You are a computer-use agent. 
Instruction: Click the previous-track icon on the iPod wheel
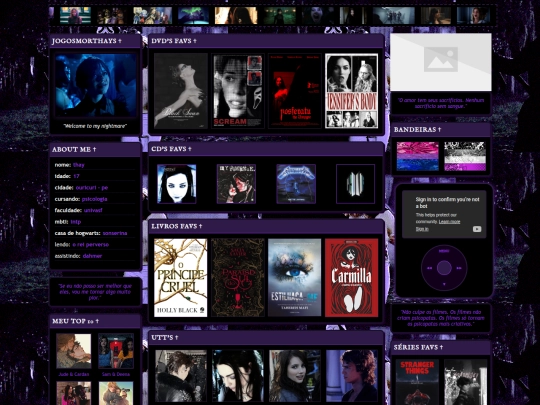point(429,268)
